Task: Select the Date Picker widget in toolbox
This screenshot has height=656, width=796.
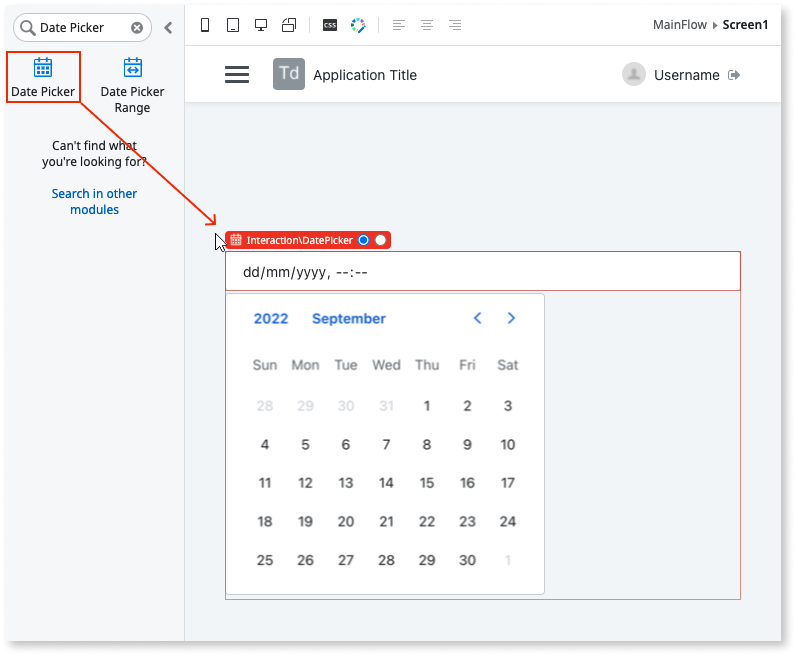Action: [x=43, y=77]
